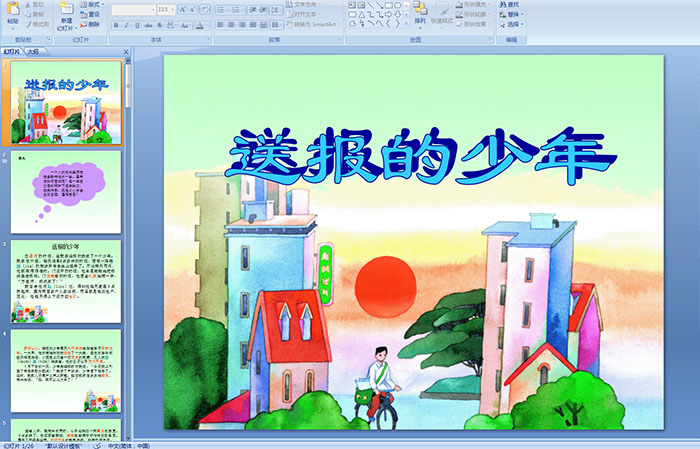
Task: Select slide 2 thumbnail with purple cloud
Action: click(66, 192)
